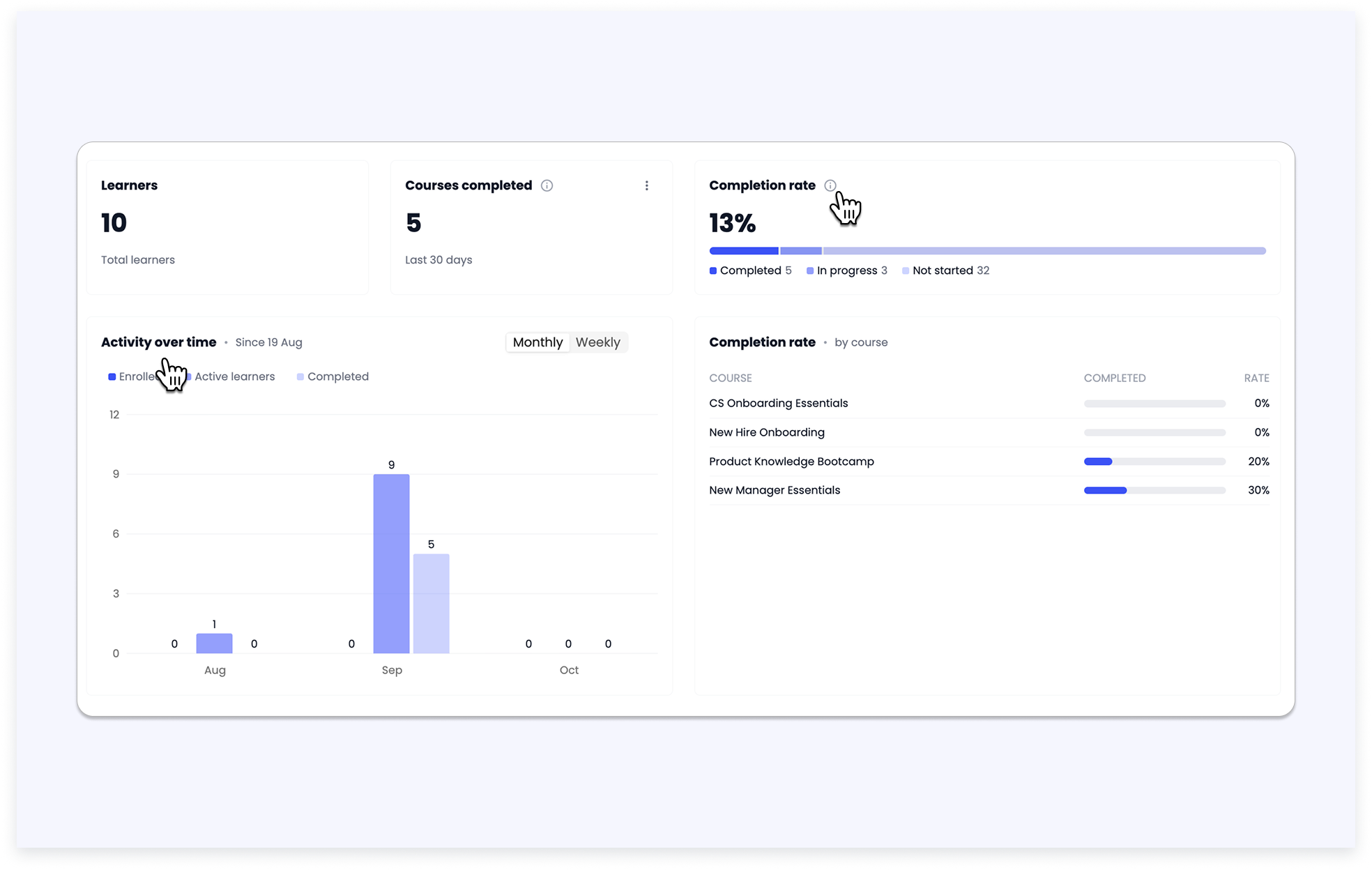Image resolution: width=1372 pixels, height=870 pixels.
Task: Click the progress bar for Product Knowledge Bootcamp
Action: tap(1154, 461)
